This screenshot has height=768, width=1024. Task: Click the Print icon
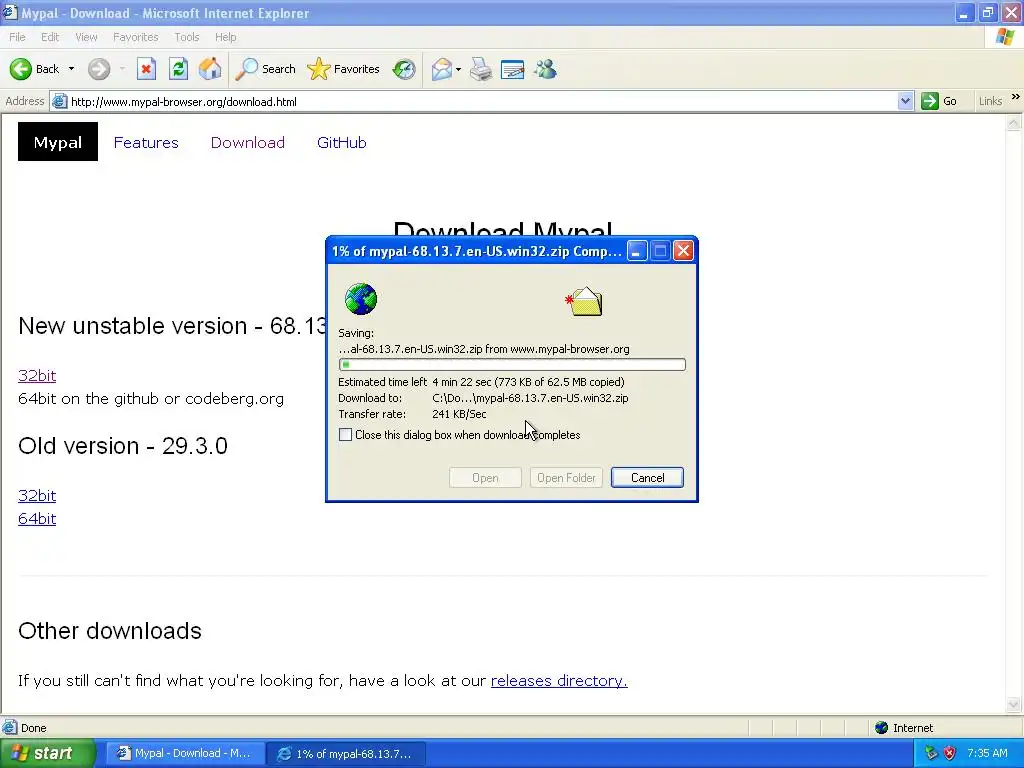(481, 69)
